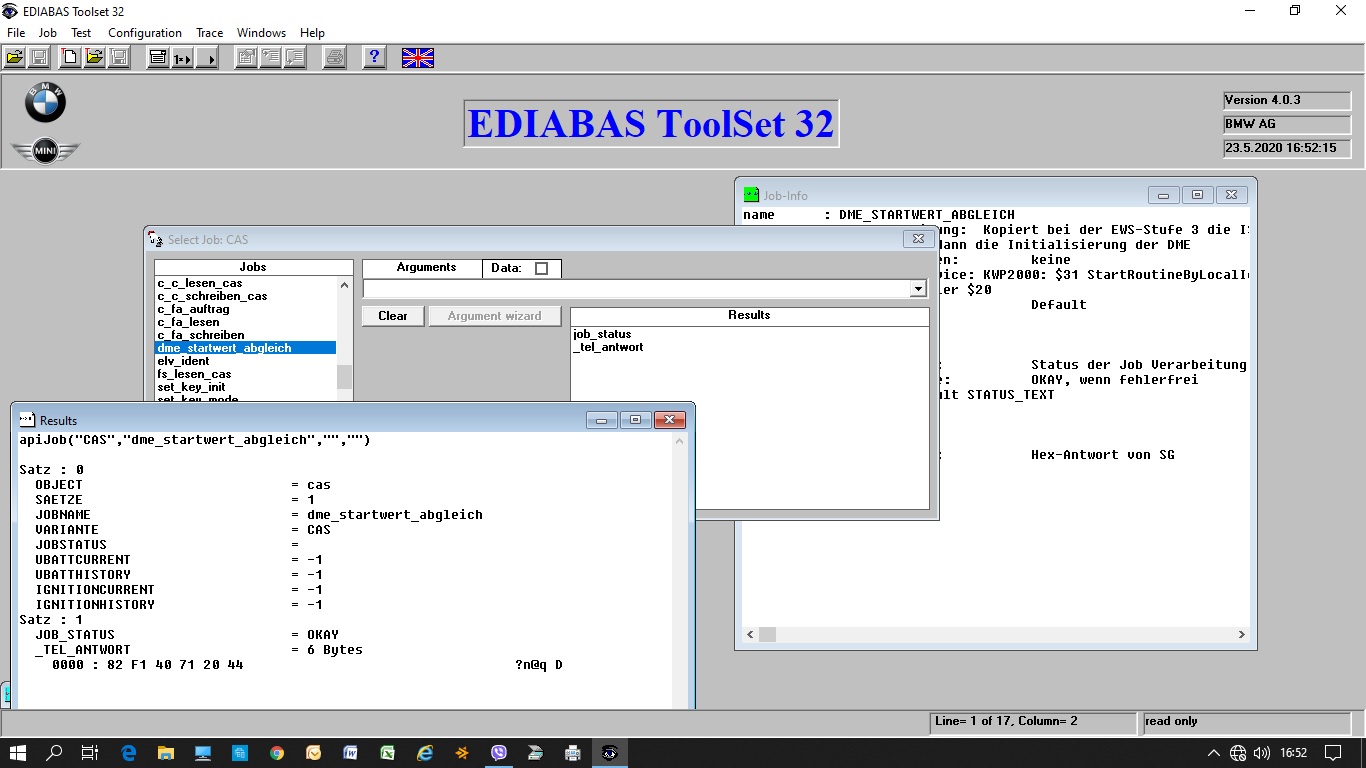Click the new document toolbar icon
The width and height of the screenshot is (1366, 768).
coord(70,58)
